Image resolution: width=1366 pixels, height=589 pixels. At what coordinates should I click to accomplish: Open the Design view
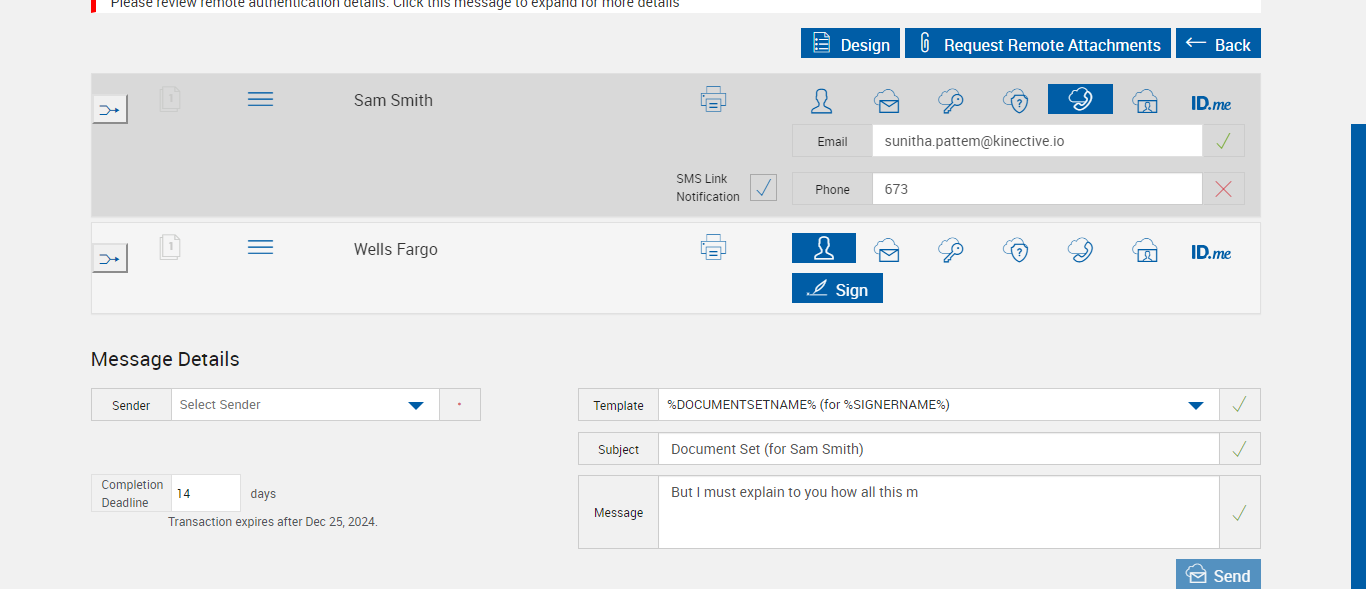point(850,44)
